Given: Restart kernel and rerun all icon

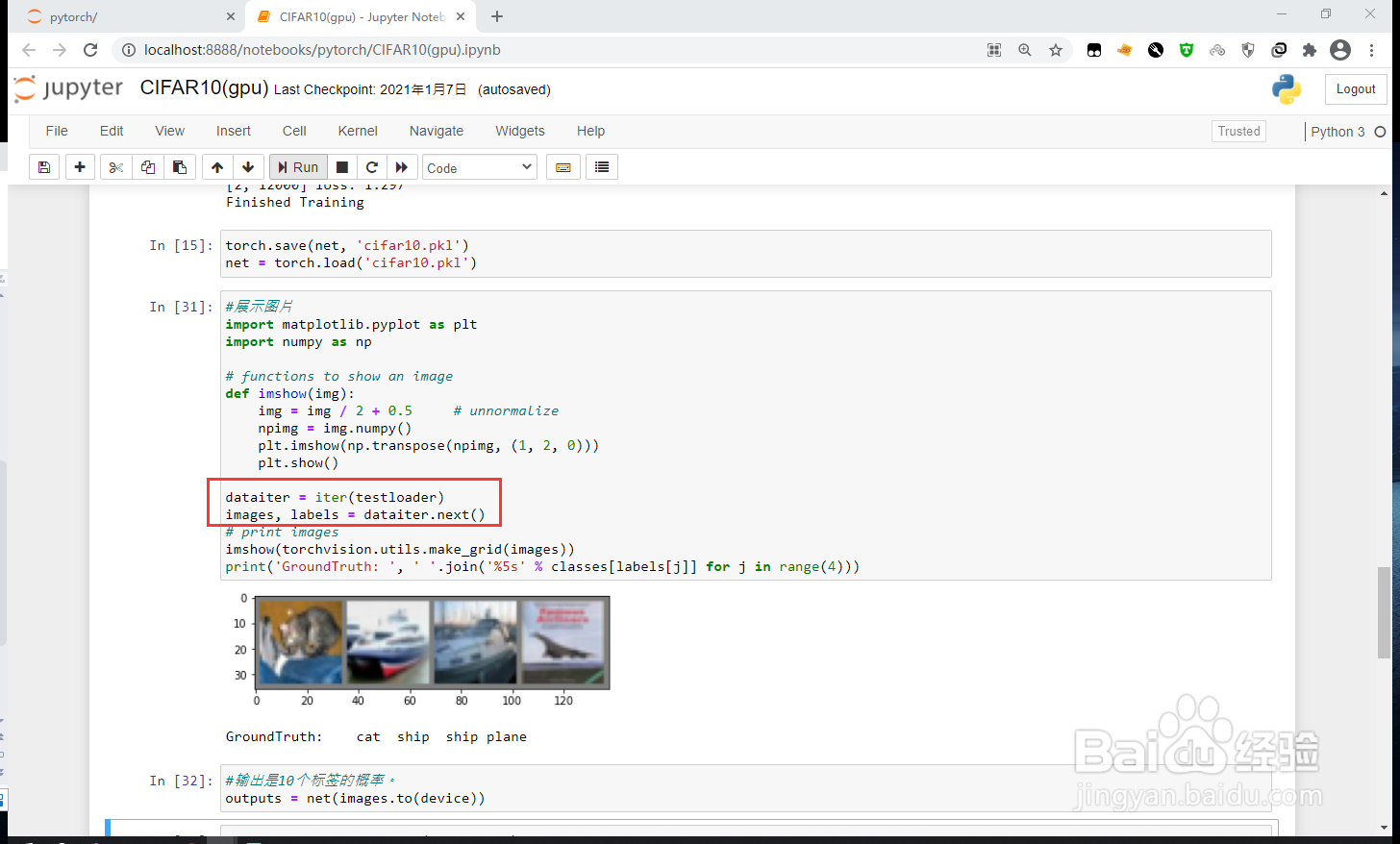Looking at the screenshot, I should tap(402, 167).
